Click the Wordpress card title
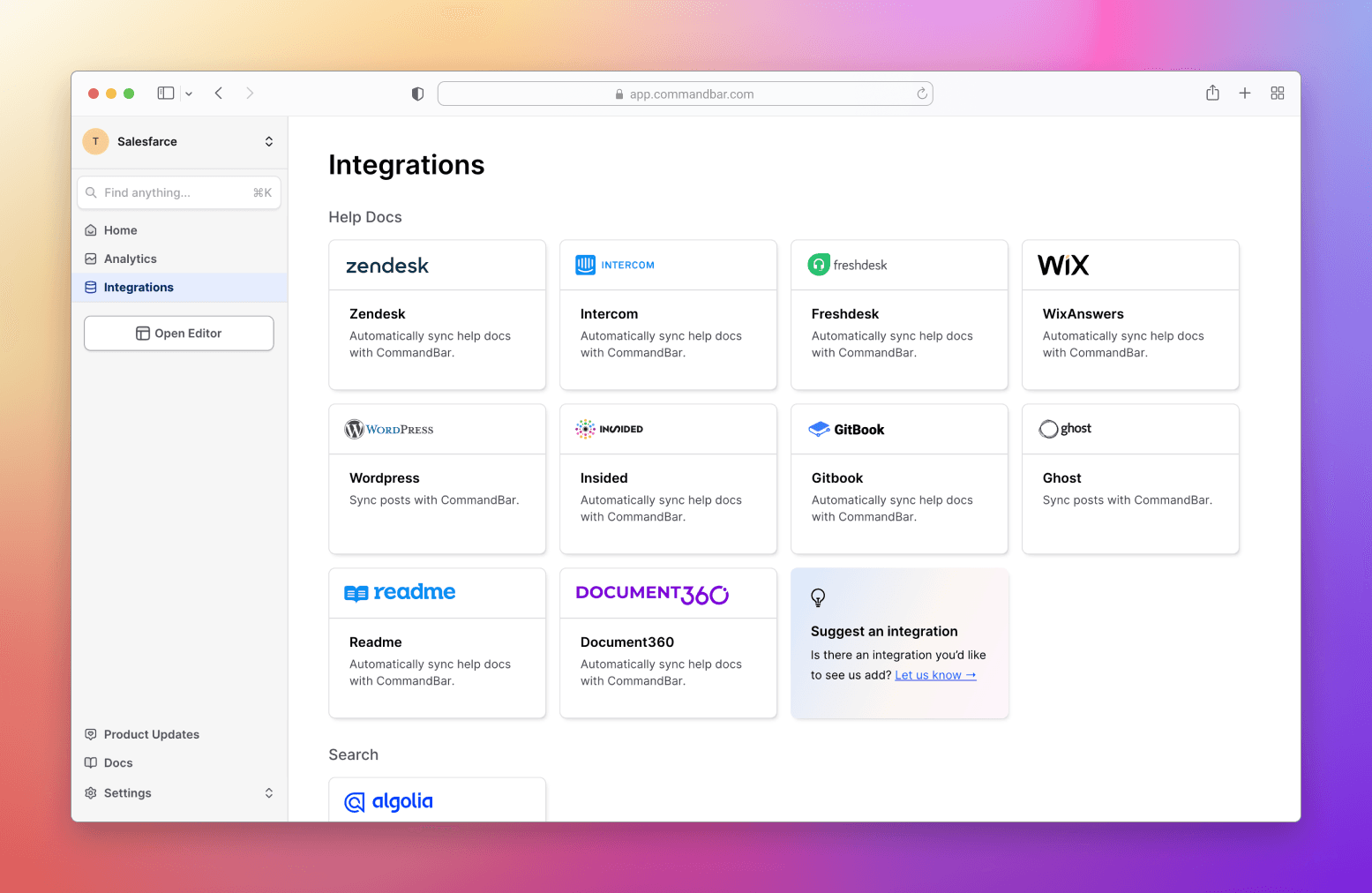The image size is (1372, 893). tap(385, 478)
